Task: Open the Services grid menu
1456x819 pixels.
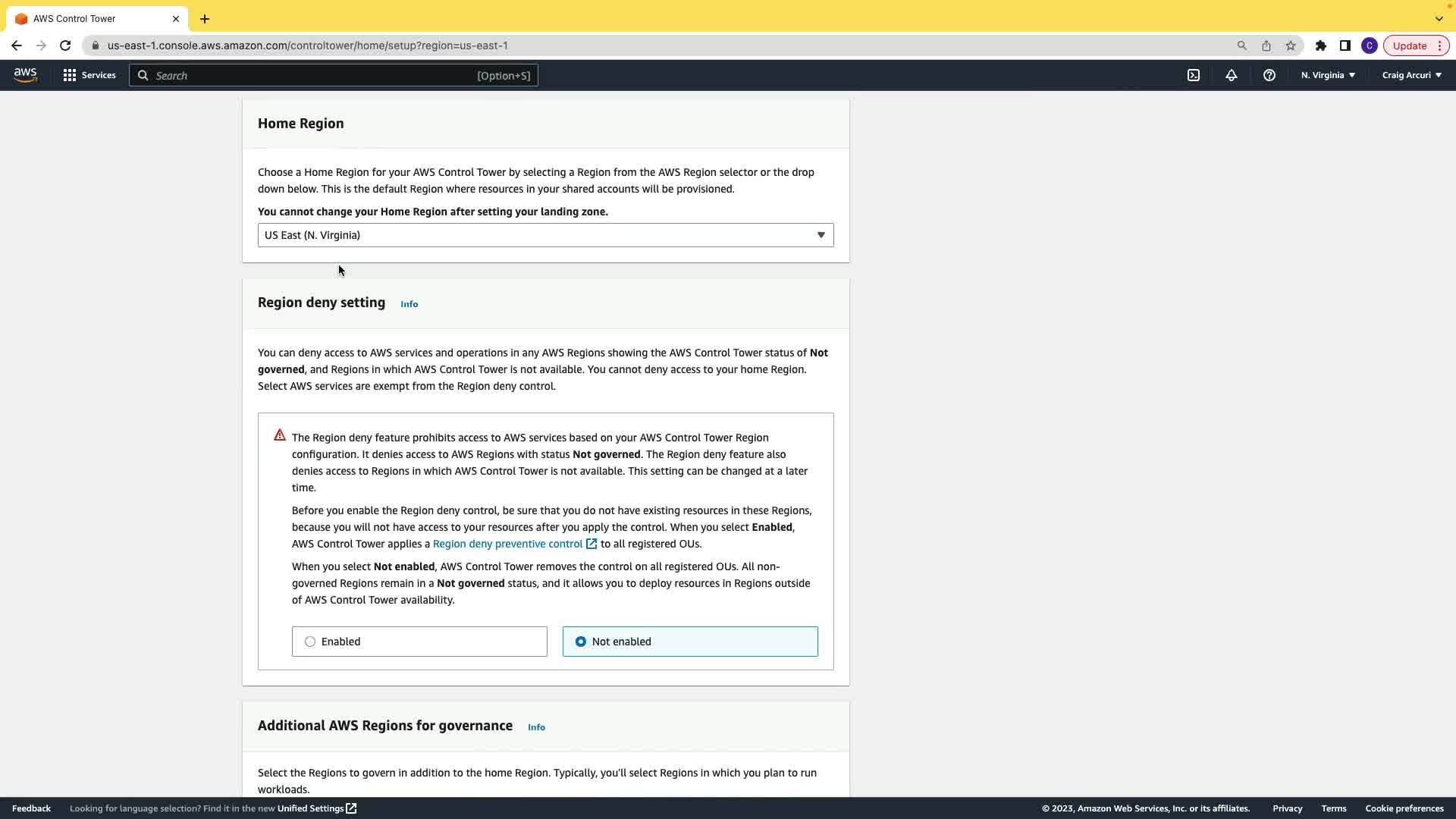Action: point(89,75)
